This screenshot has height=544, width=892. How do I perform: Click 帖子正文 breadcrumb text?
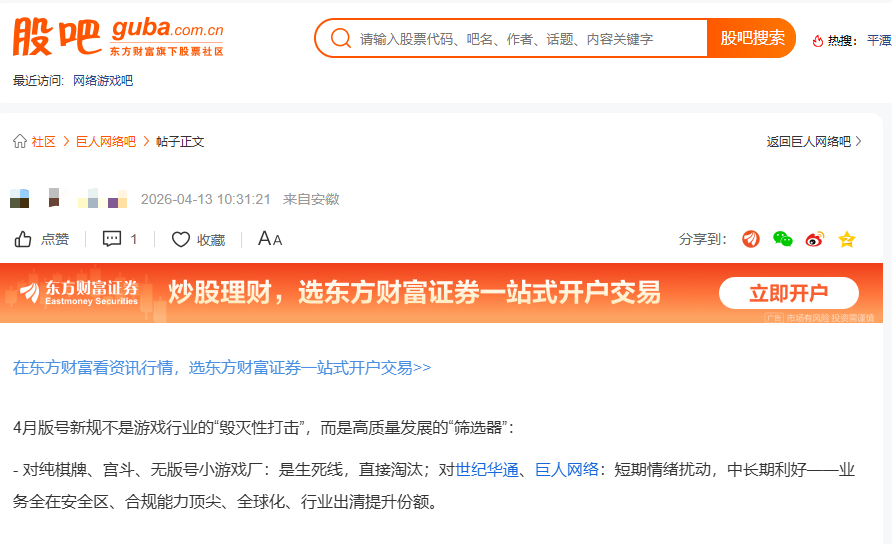180,142
